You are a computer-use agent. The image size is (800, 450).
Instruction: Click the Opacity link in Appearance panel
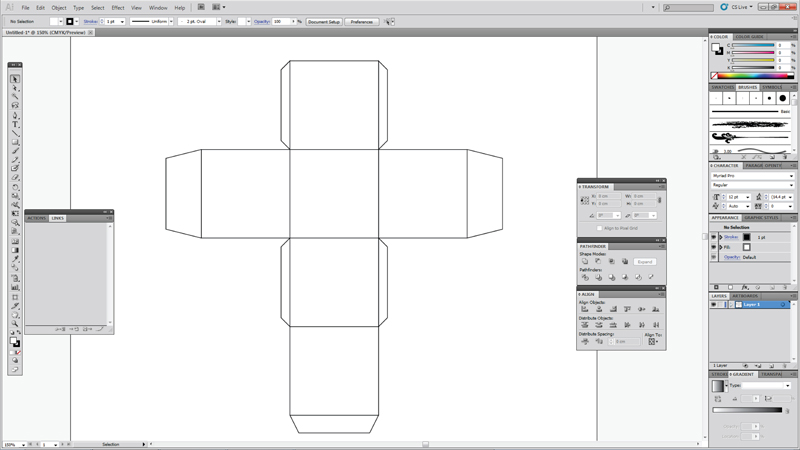[731, 257]
